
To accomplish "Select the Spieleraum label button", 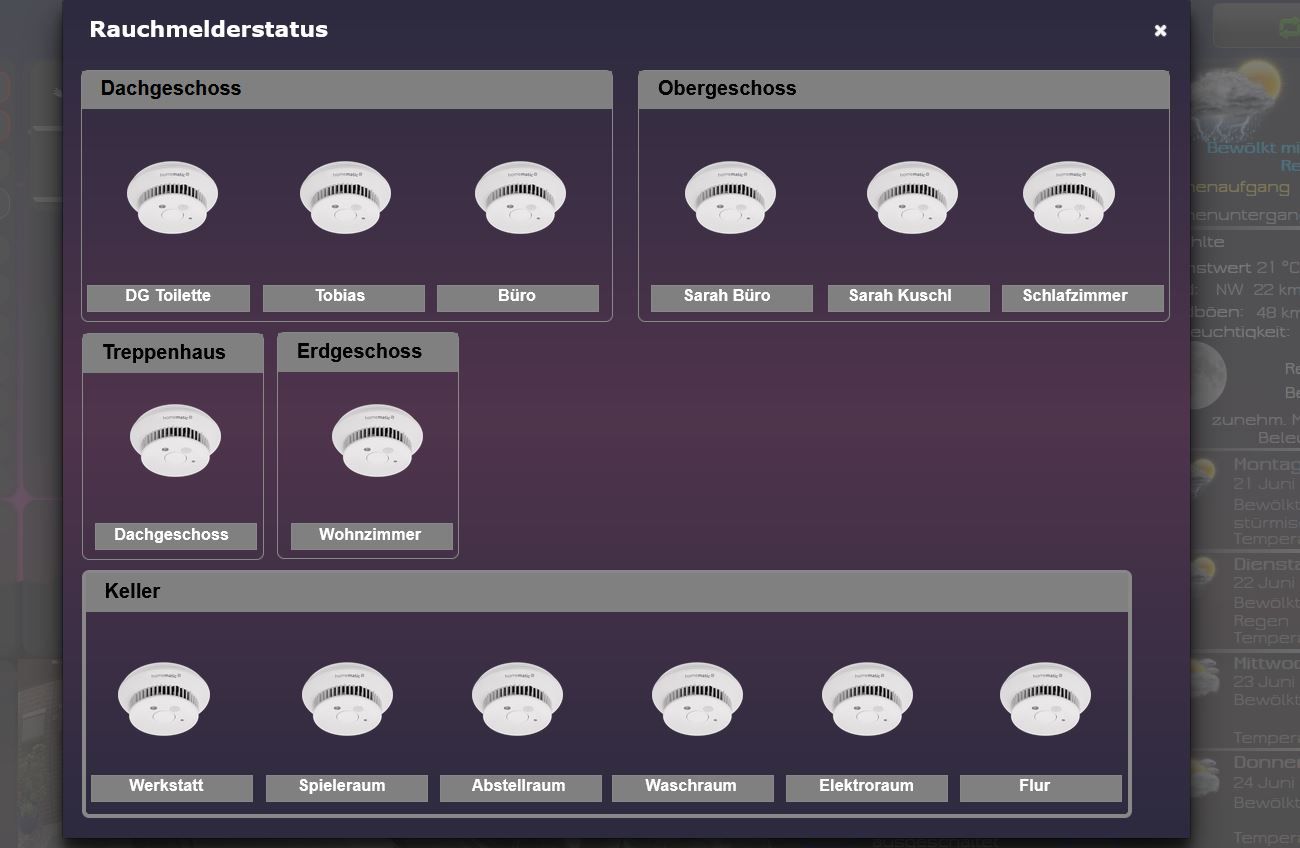I will coord(347,788).
